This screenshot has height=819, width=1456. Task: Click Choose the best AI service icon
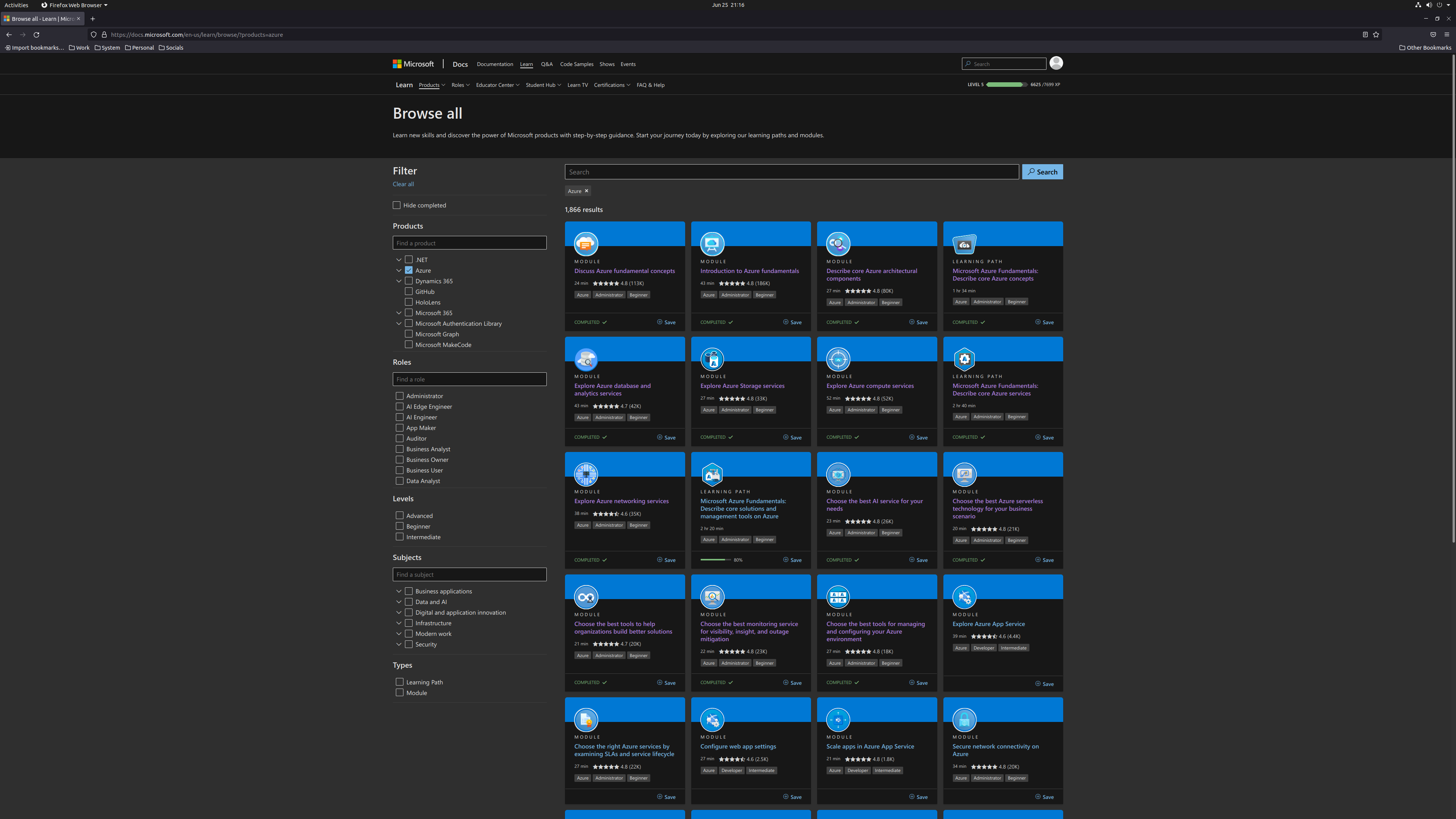[x=838, y=474]
